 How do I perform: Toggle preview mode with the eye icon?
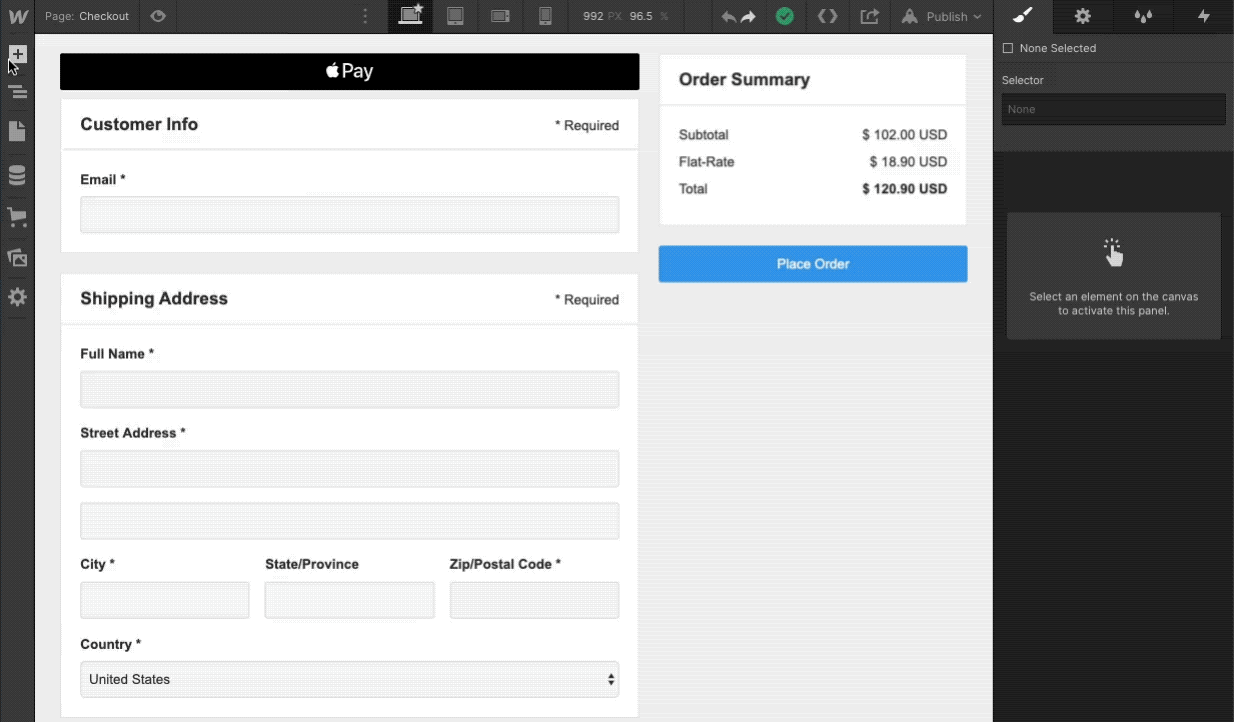click(158, 16)
